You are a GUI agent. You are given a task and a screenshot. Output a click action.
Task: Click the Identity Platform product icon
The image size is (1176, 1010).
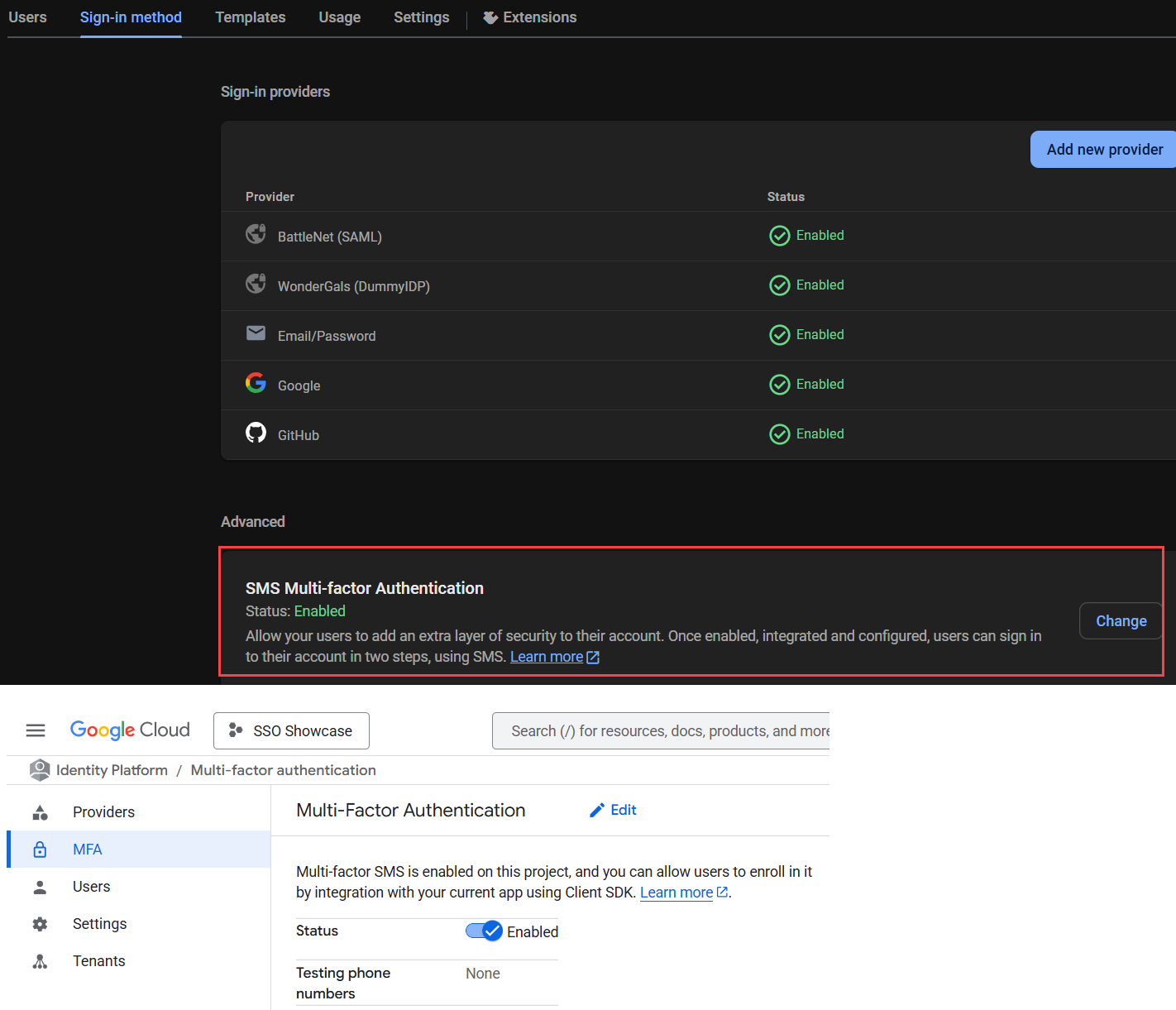tap(40, 770)
